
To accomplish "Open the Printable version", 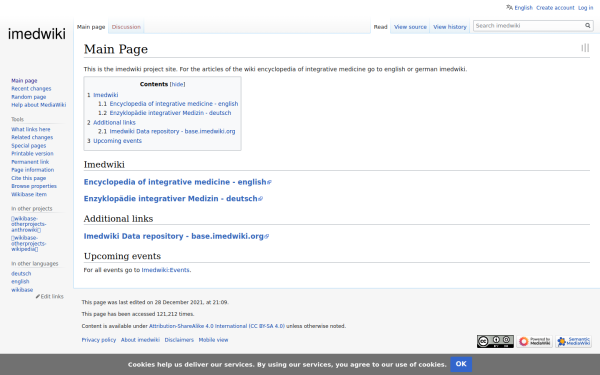I will [x=32, y=154].
